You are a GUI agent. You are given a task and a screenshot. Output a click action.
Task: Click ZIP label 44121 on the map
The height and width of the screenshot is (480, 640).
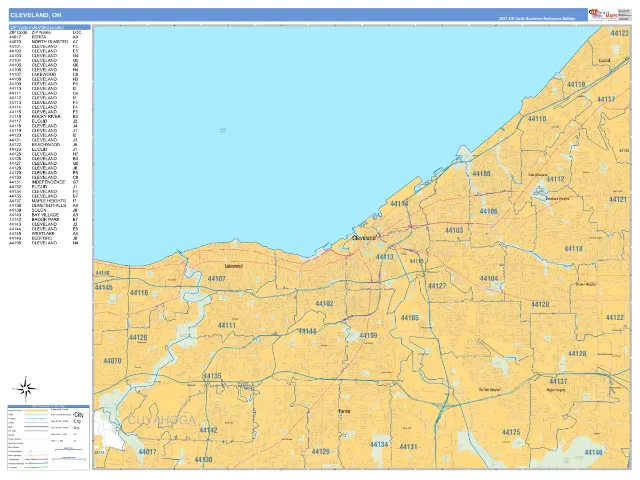click(x=618, y=199)
